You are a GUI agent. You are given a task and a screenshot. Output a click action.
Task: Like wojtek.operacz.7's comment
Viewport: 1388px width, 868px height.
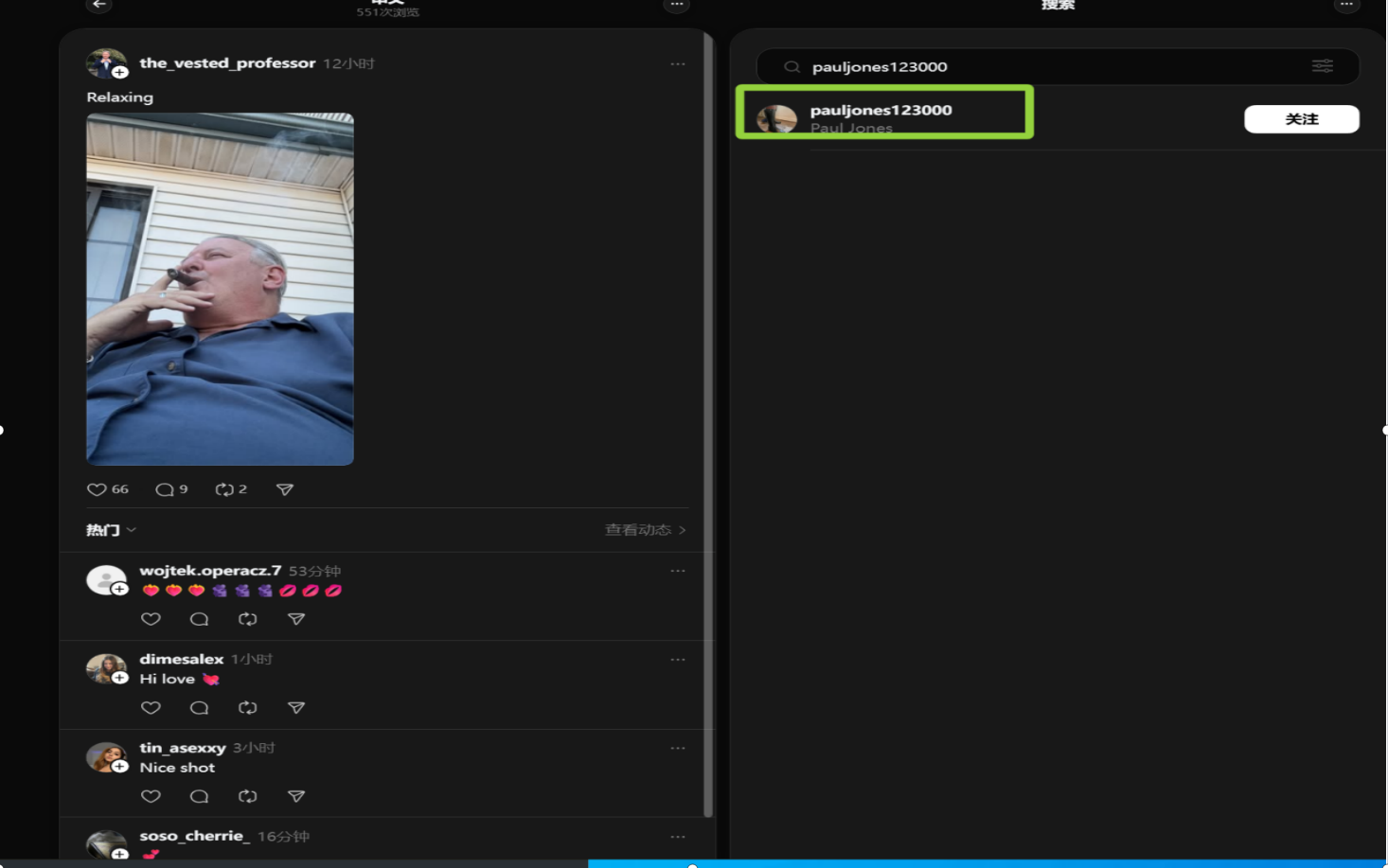(151, 619)
